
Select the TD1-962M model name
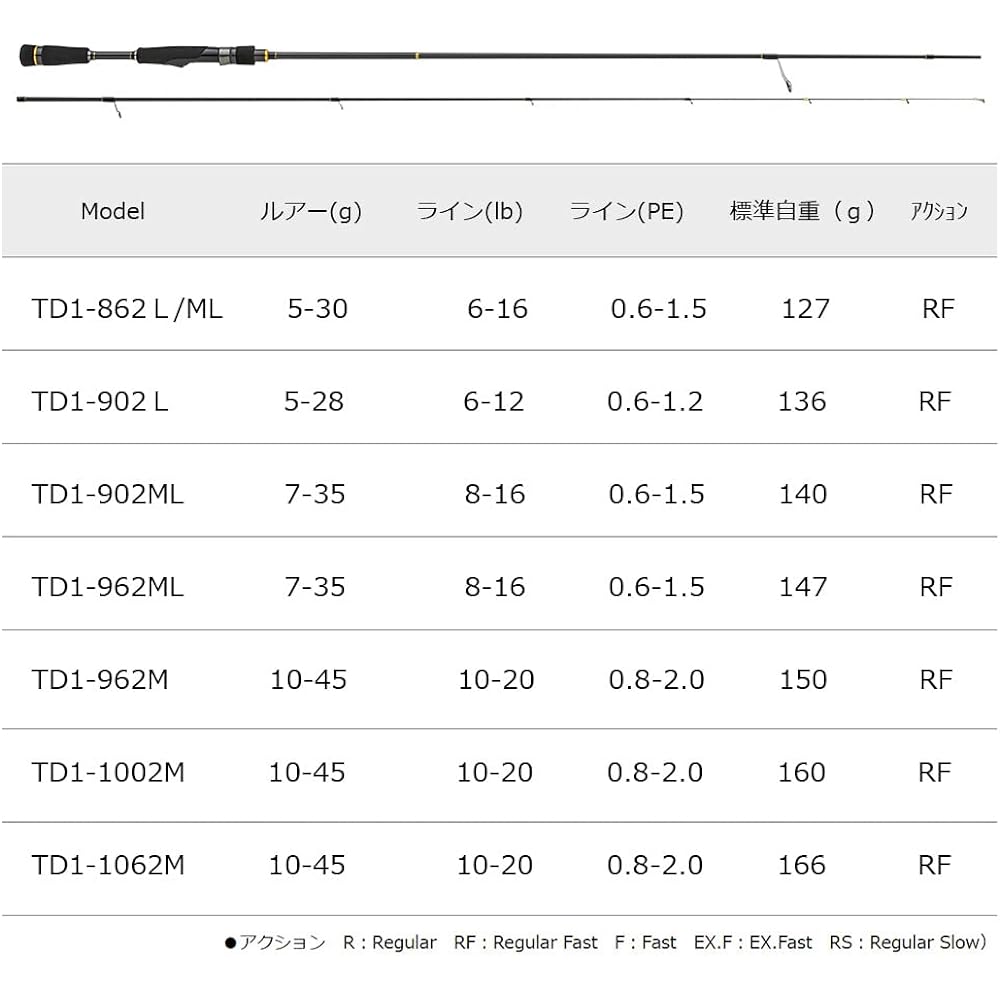(100, 680)
